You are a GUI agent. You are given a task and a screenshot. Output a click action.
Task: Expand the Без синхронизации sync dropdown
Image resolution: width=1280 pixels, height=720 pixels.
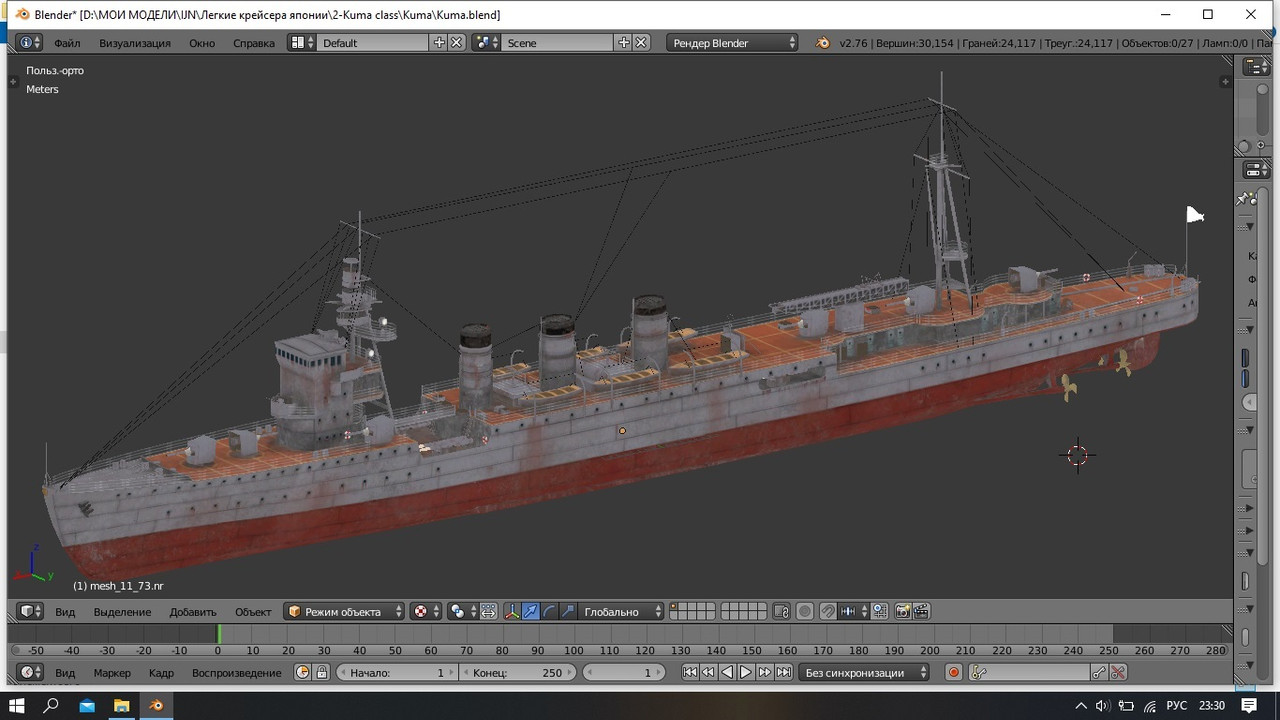point(863,673)
